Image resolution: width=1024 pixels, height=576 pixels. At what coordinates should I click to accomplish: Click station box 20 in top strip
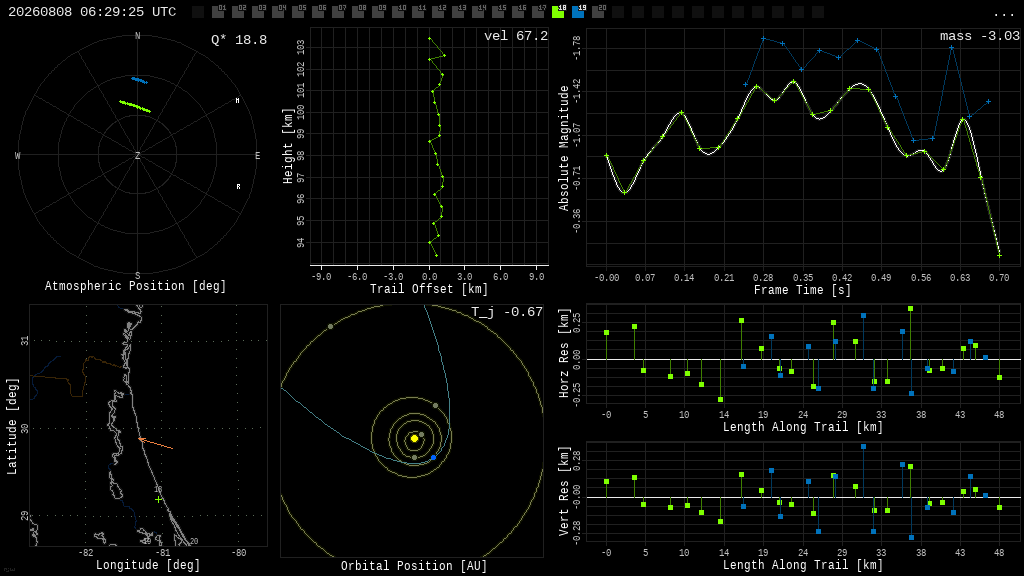[x=599, y=12]
